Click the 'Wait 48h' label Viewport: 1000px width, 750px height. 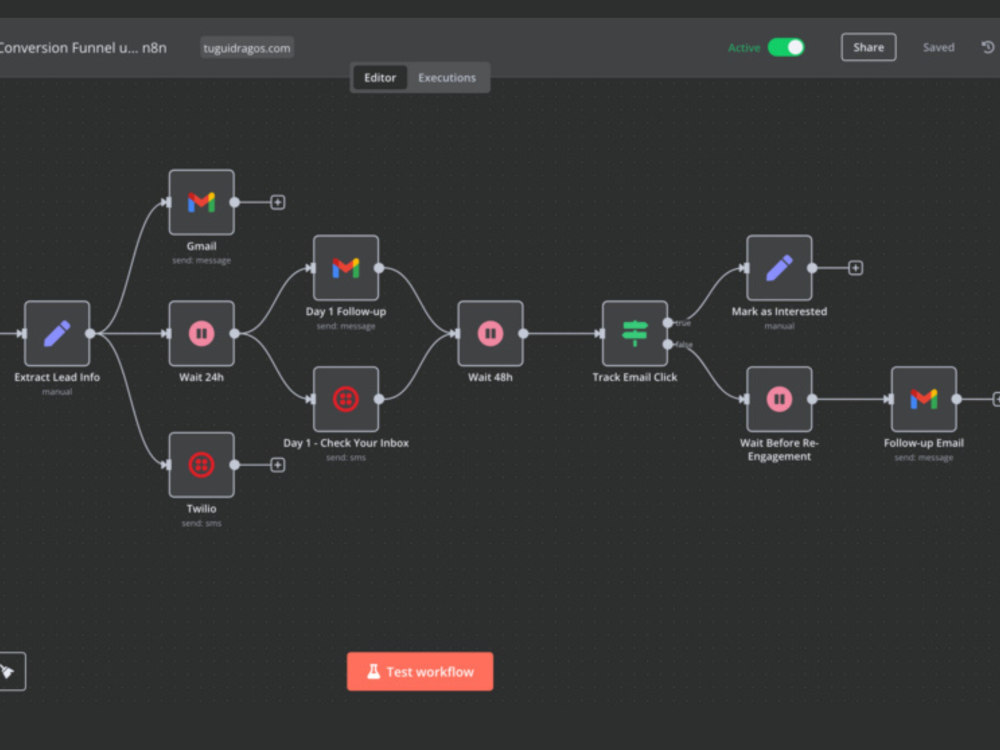(x=490, y=377)
